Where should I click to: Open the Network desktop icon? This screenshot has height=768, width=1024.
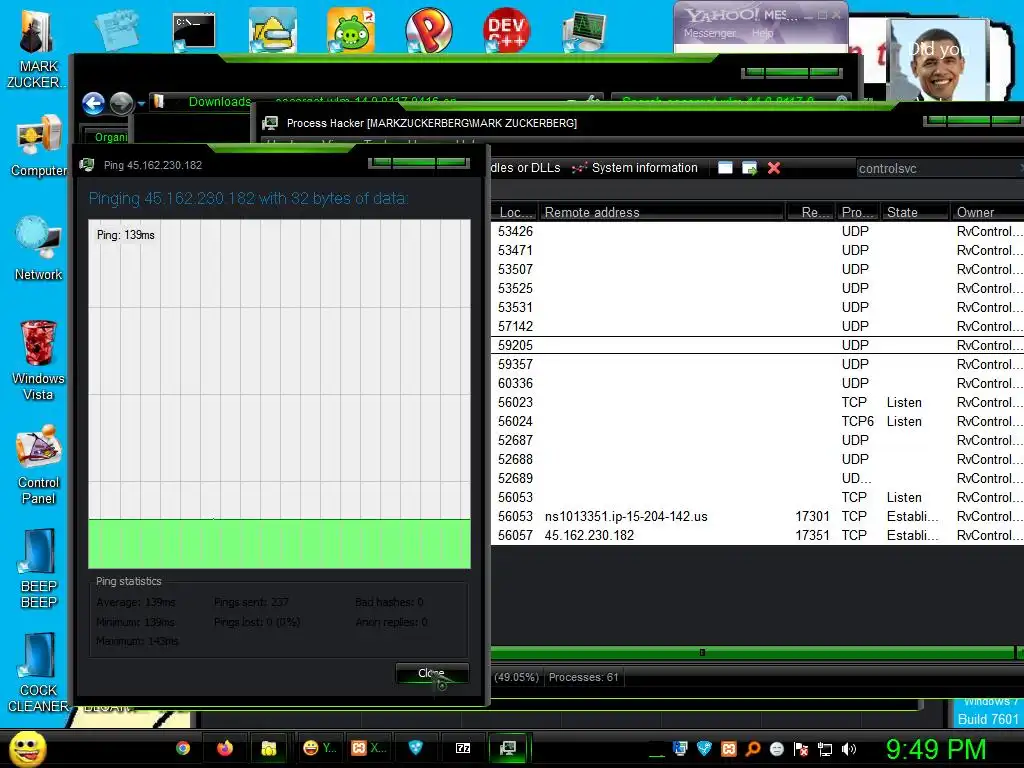tap(39, 249)
